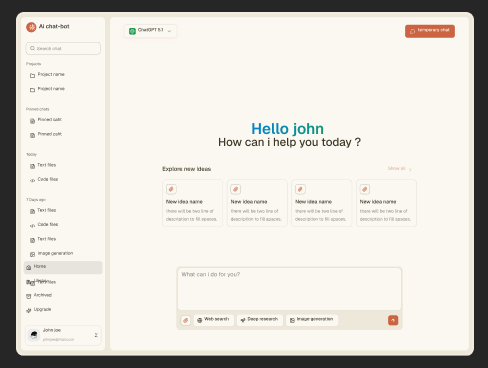Image resolution: width=488 pixels, height=368 pixels.
Task: Open Text files under Today
Action: [43, 165]
